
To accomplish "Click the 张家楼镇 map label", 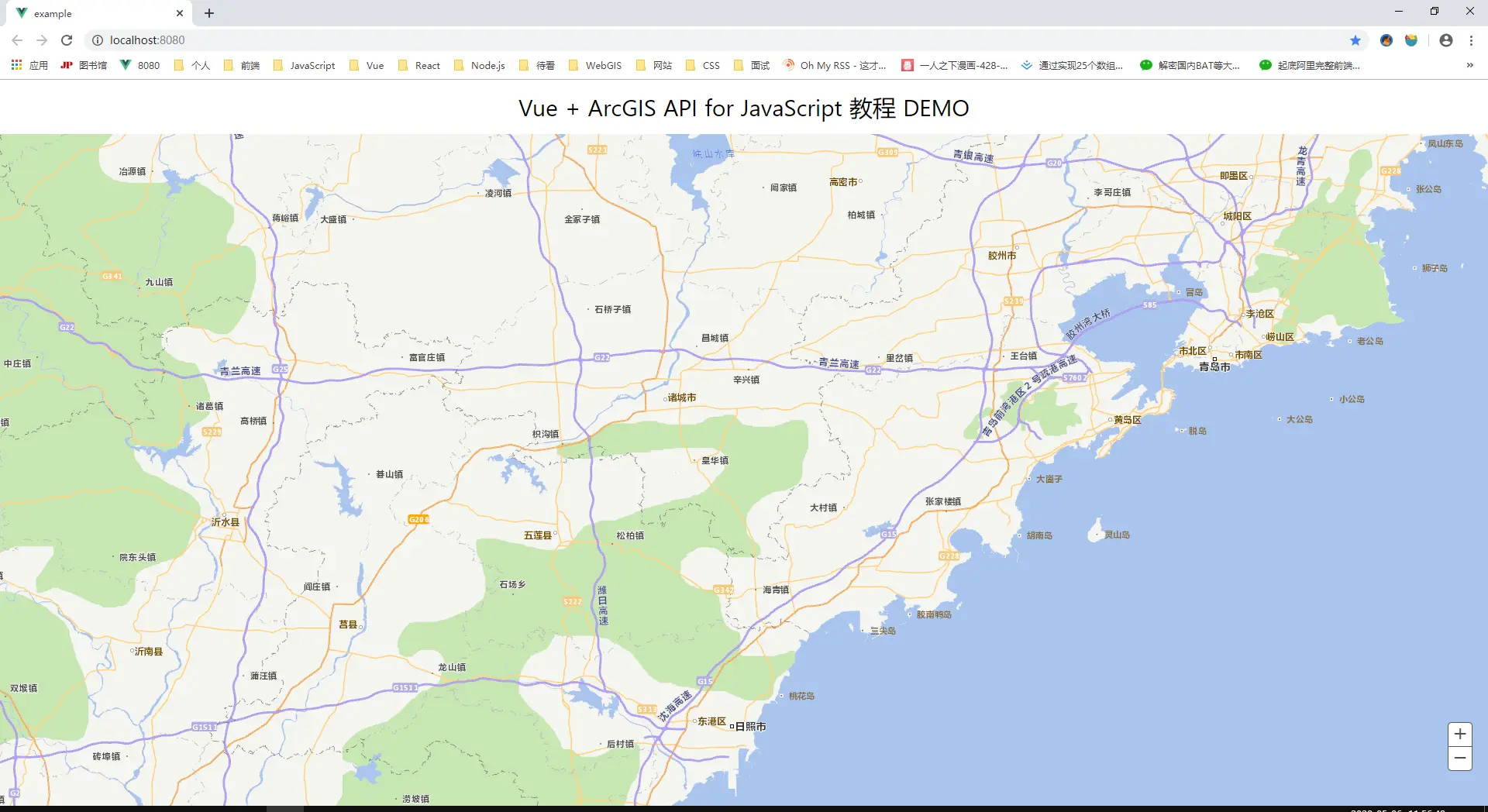I will [x=943, y=501].
